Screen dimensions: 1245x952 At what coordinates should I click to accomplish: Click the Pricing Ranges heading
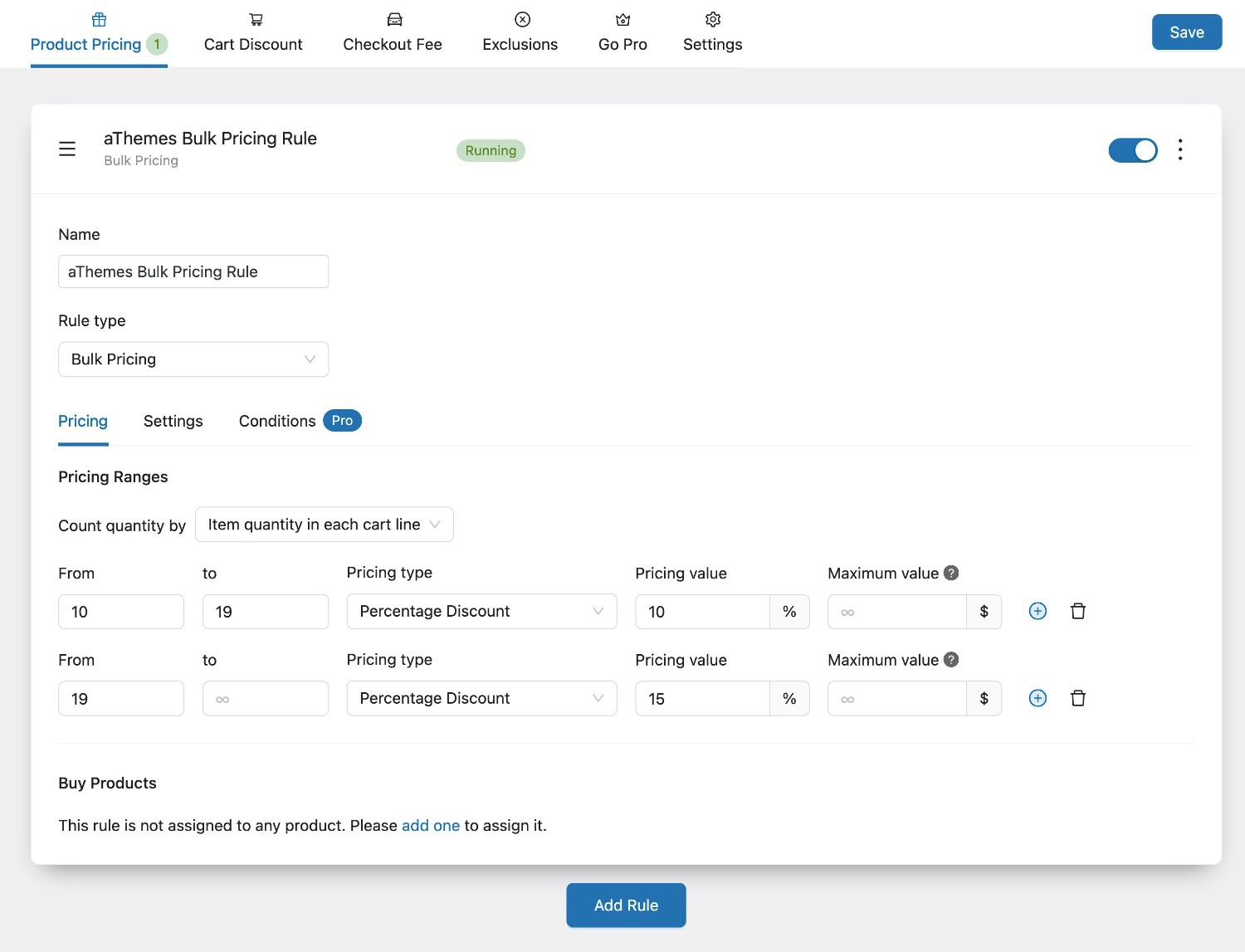[x=113, y=476]
